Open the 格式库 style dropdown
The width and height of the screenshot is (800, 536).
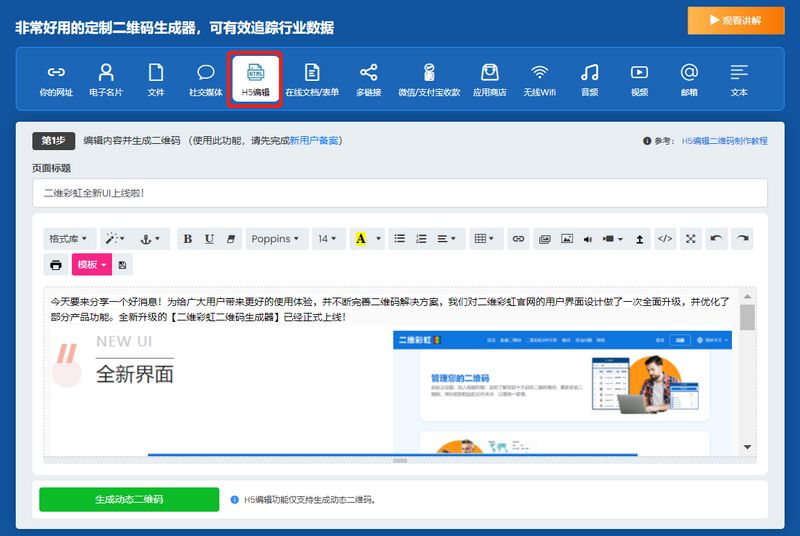69,239
